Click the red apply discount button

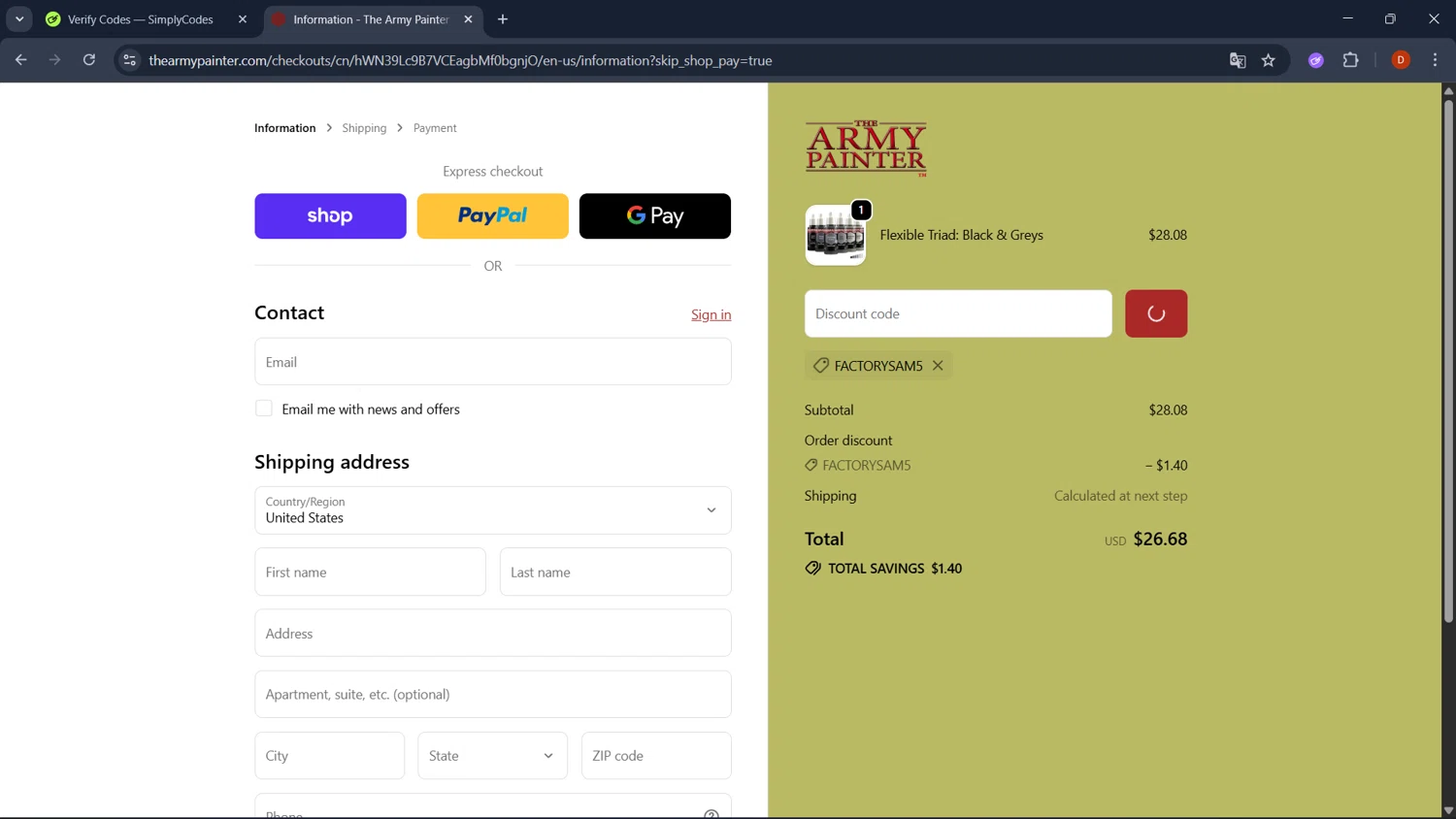click(x=1156, y=313)
